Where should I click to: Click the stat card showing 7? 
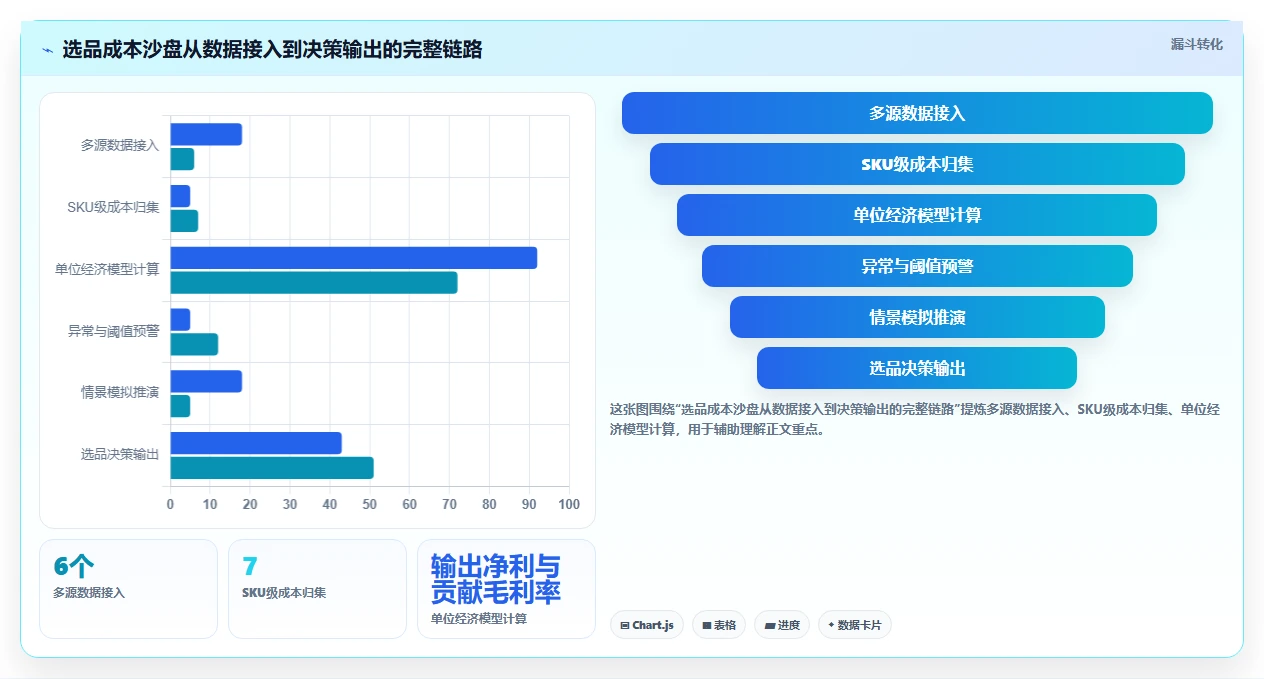317,589
